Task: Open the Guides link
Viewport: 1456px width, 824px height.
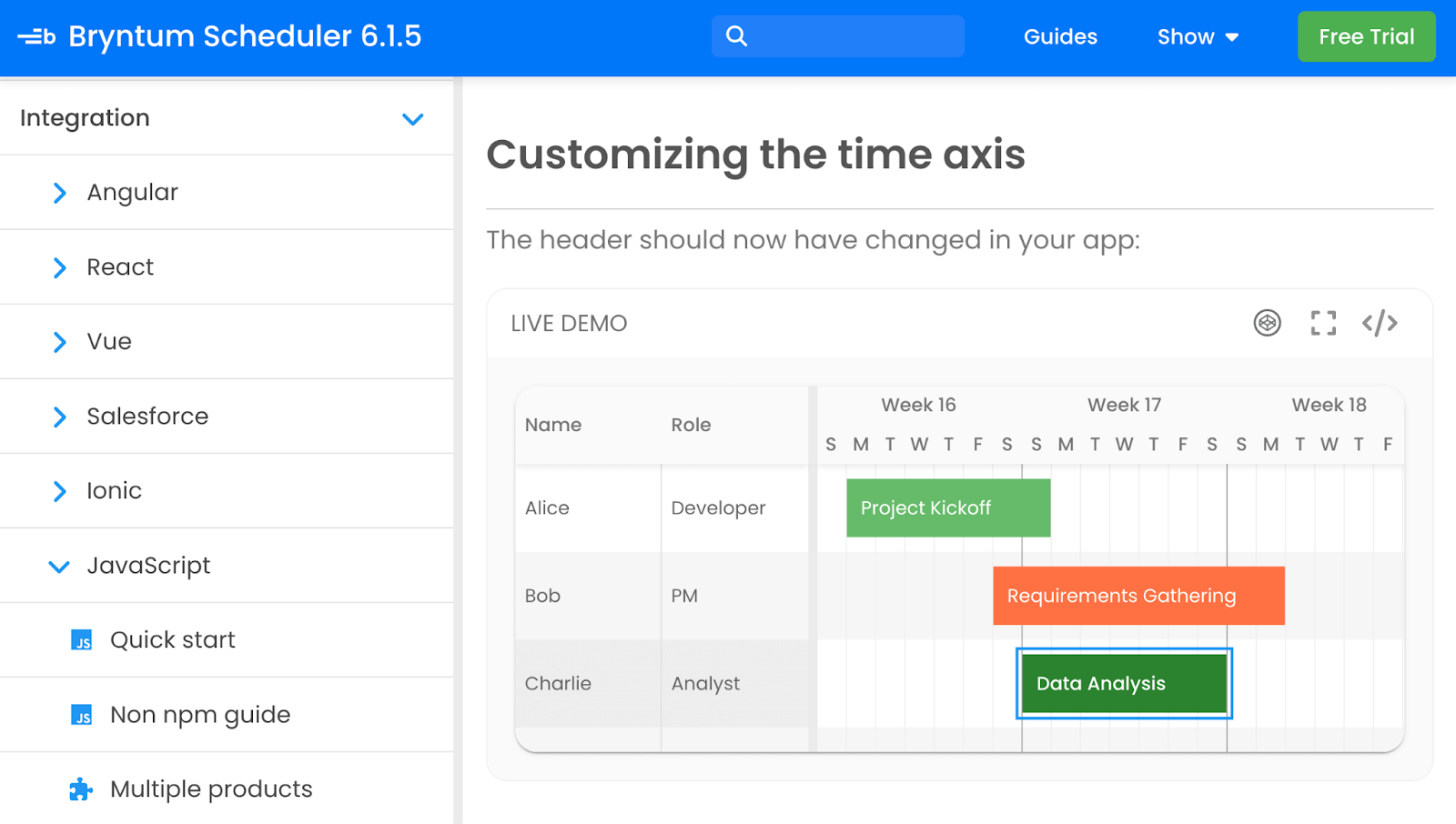Action: [x=1060, y=37]
